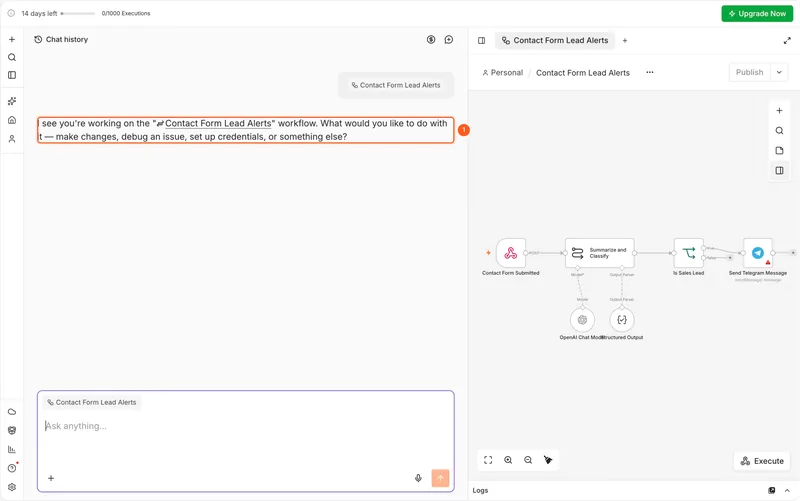Add a node with canvas plus button
This screenshot has height=501, width=800.
[x=779, y=111]
